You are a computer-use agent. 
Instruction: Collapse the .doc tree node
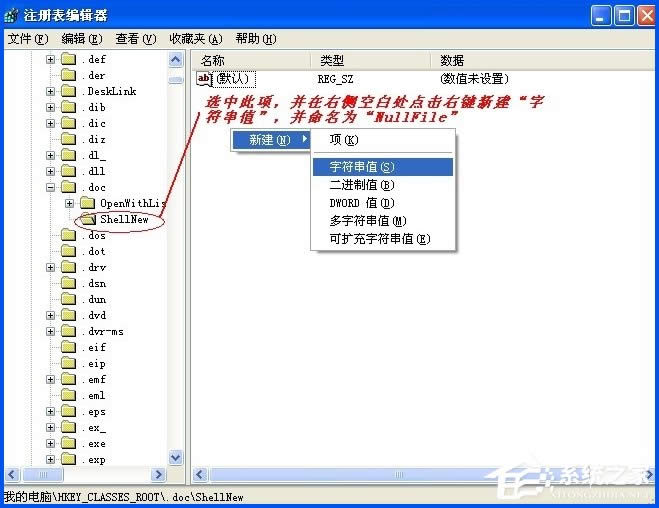tap(50, 187)
